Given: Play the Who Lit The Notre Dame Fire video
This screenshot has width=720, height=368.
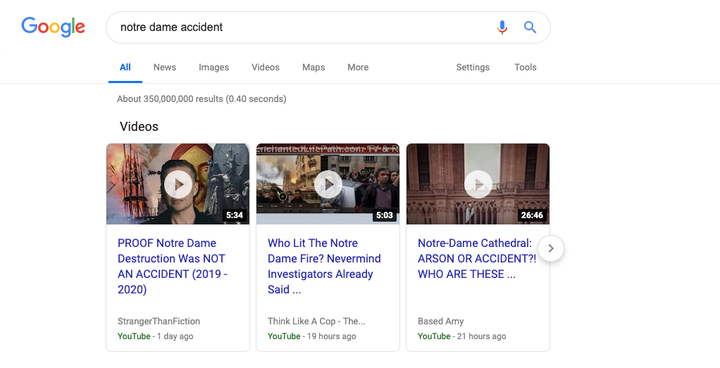Looking at the screenshot, I should coord(328,184).
